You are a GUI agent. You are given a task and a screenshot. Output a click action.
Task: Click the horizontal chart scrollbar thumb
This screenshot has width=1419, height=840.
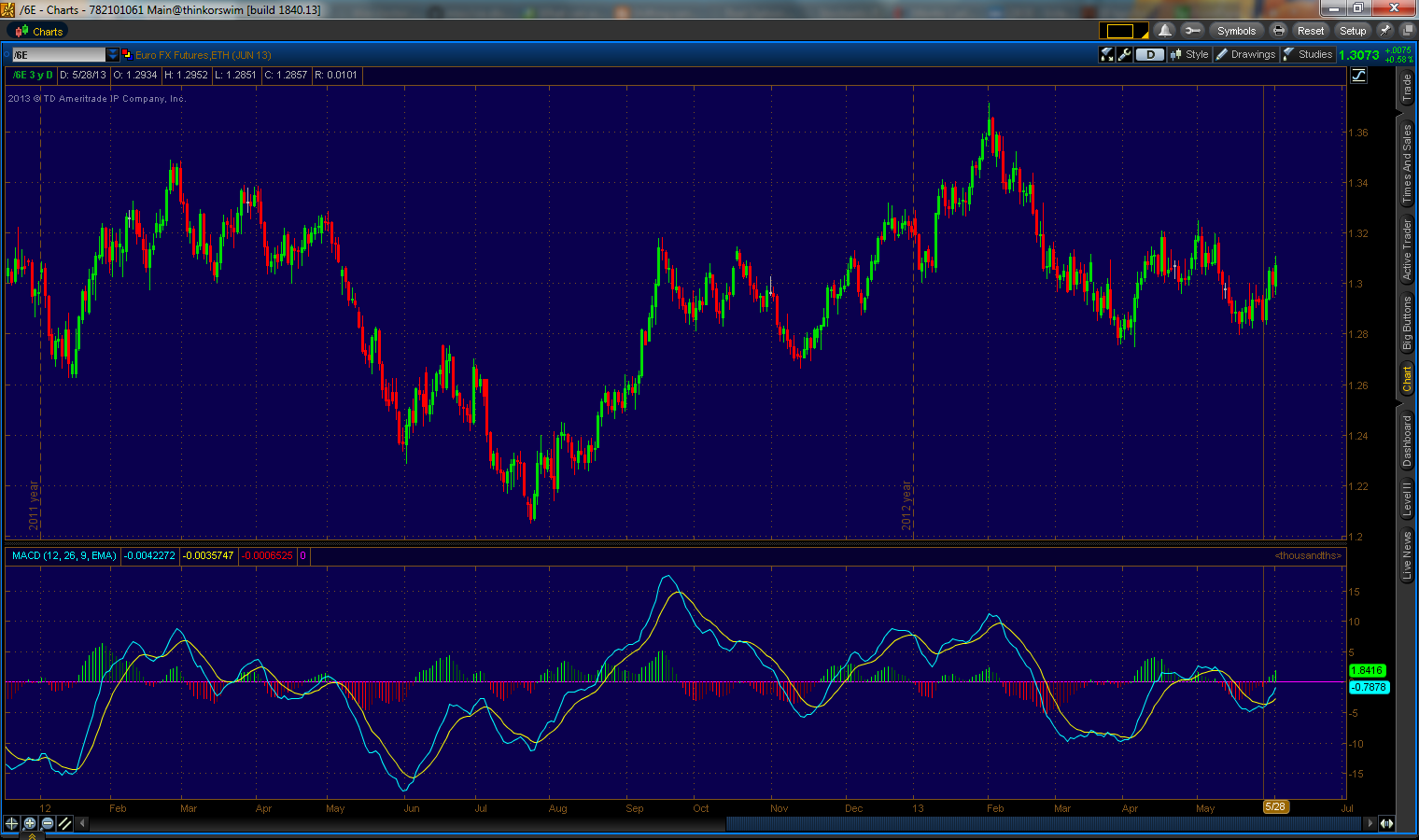(x=1045, y=823)
